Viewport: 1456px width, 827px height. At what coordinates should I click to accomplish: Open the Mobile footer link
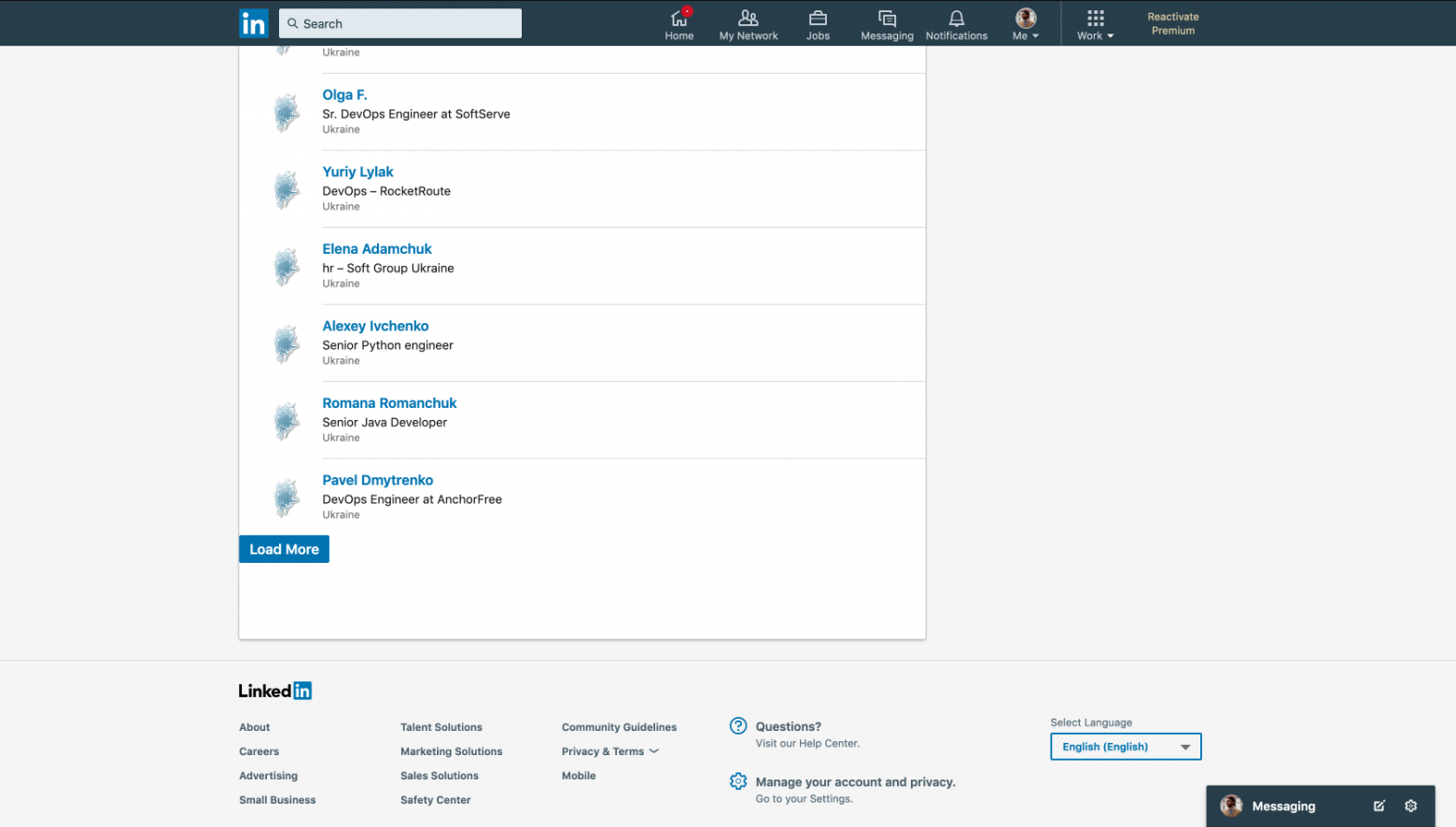coord(579,776)
